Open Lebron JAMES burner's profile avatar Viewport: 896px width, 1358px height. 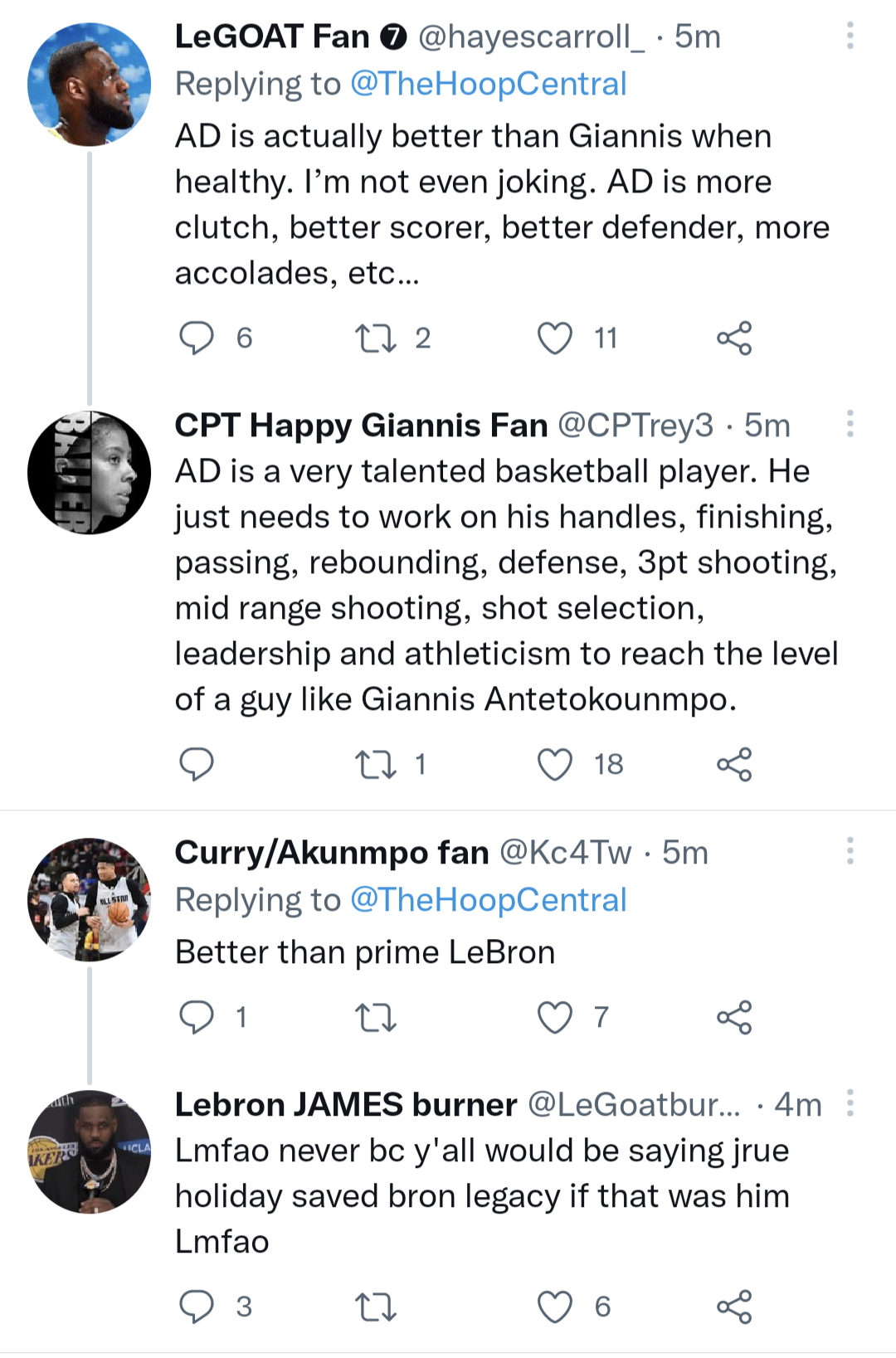pos(90,1151)
